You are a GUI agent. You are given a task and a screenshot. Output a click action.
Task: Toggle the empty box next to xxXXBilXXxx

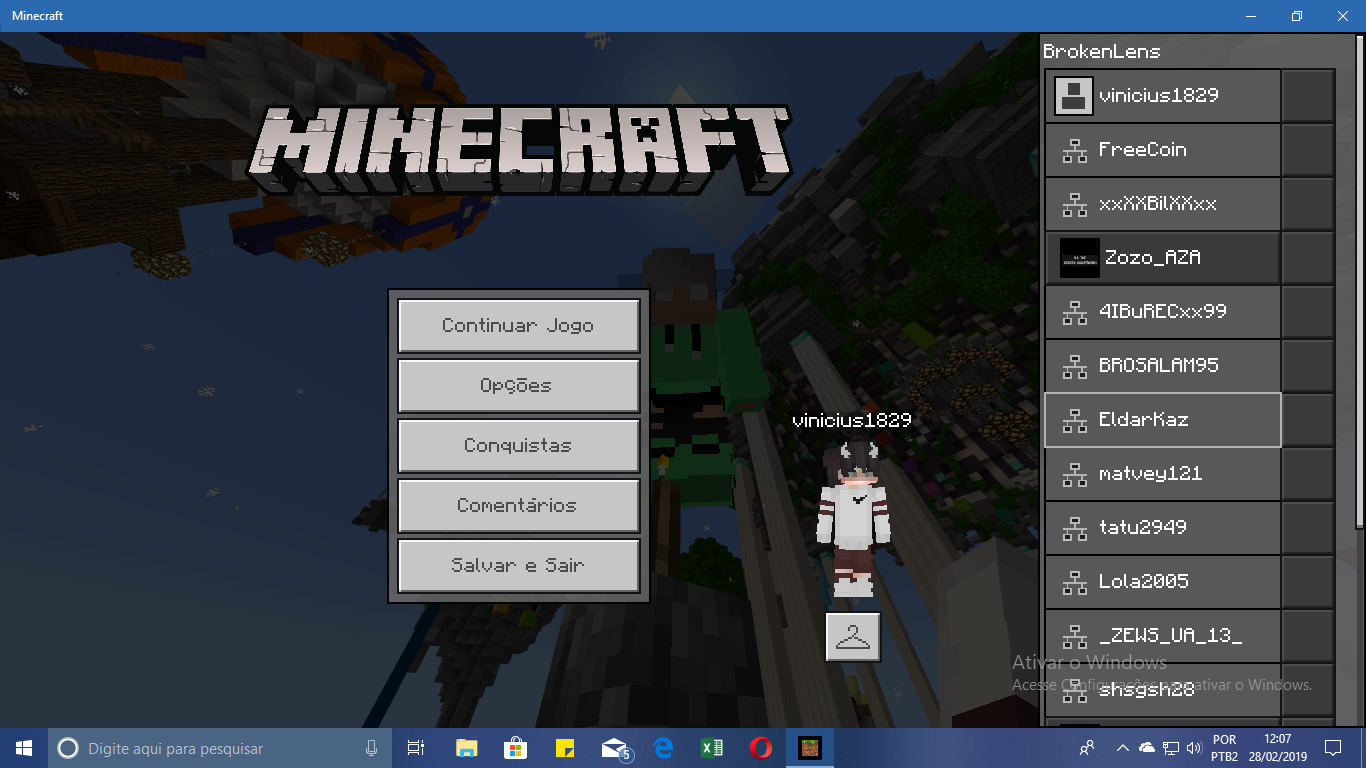point(1308,204)
